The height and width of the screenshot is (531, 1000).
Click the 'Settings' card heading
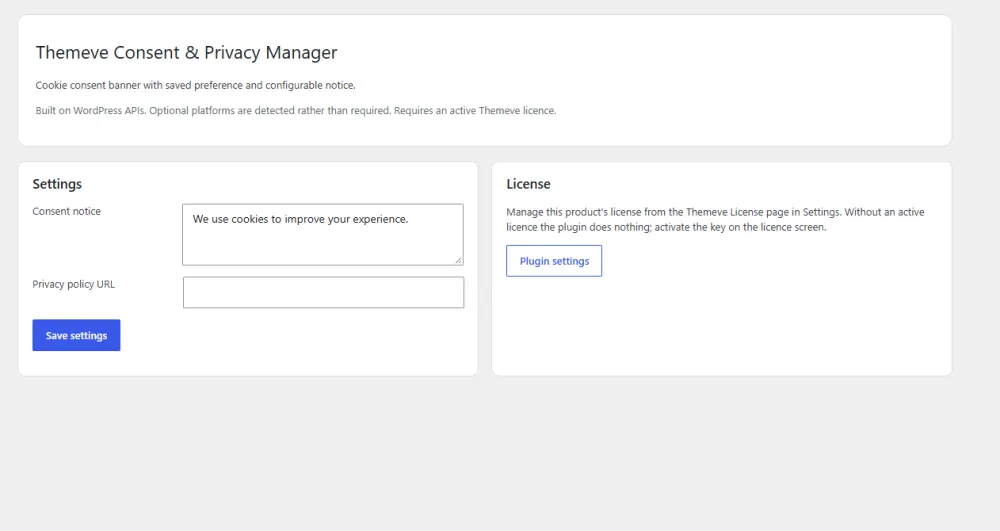57,184
